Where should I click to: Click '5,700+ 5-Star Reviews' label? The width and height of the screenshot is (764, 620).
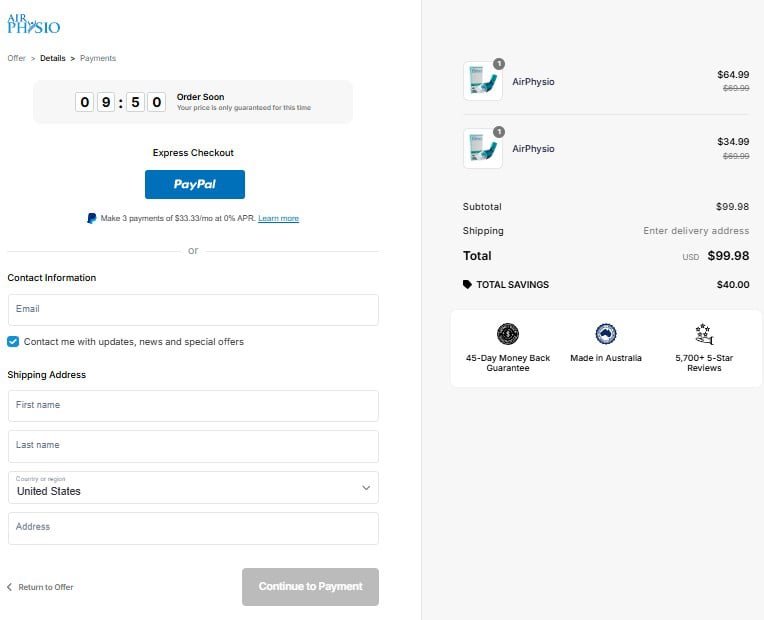[704, 363]
